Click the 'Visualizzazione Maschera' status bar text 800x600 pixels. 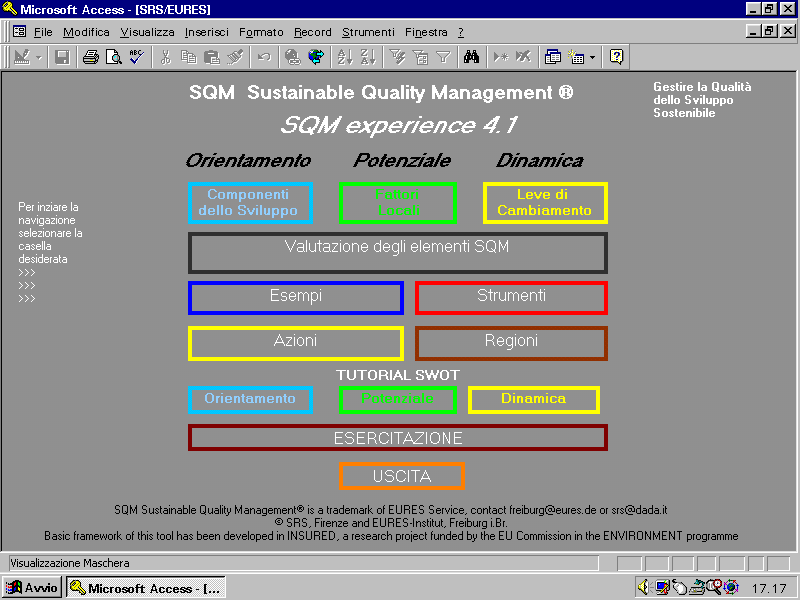coord(70,563)
